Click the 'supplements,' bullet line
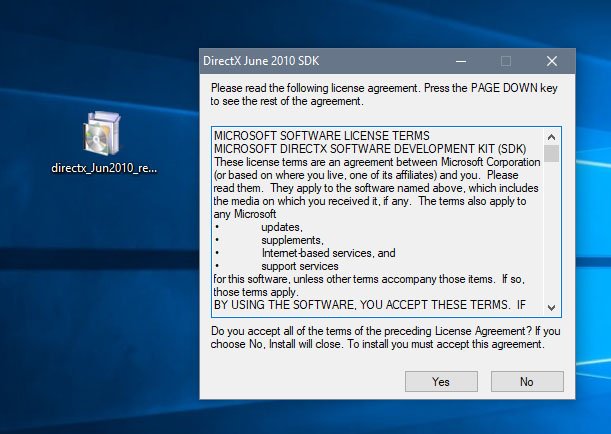The image size is (611, 434). point(292,240)
